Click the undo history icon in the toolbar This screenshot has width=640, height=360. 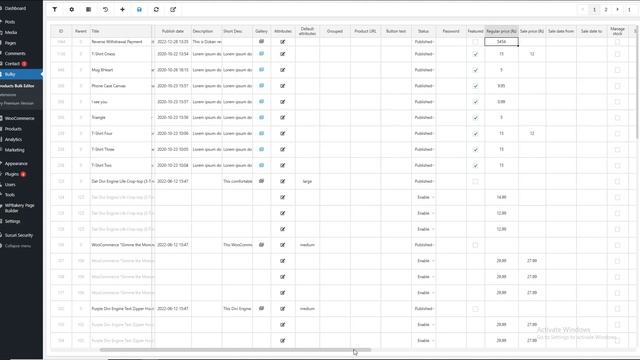105,9
